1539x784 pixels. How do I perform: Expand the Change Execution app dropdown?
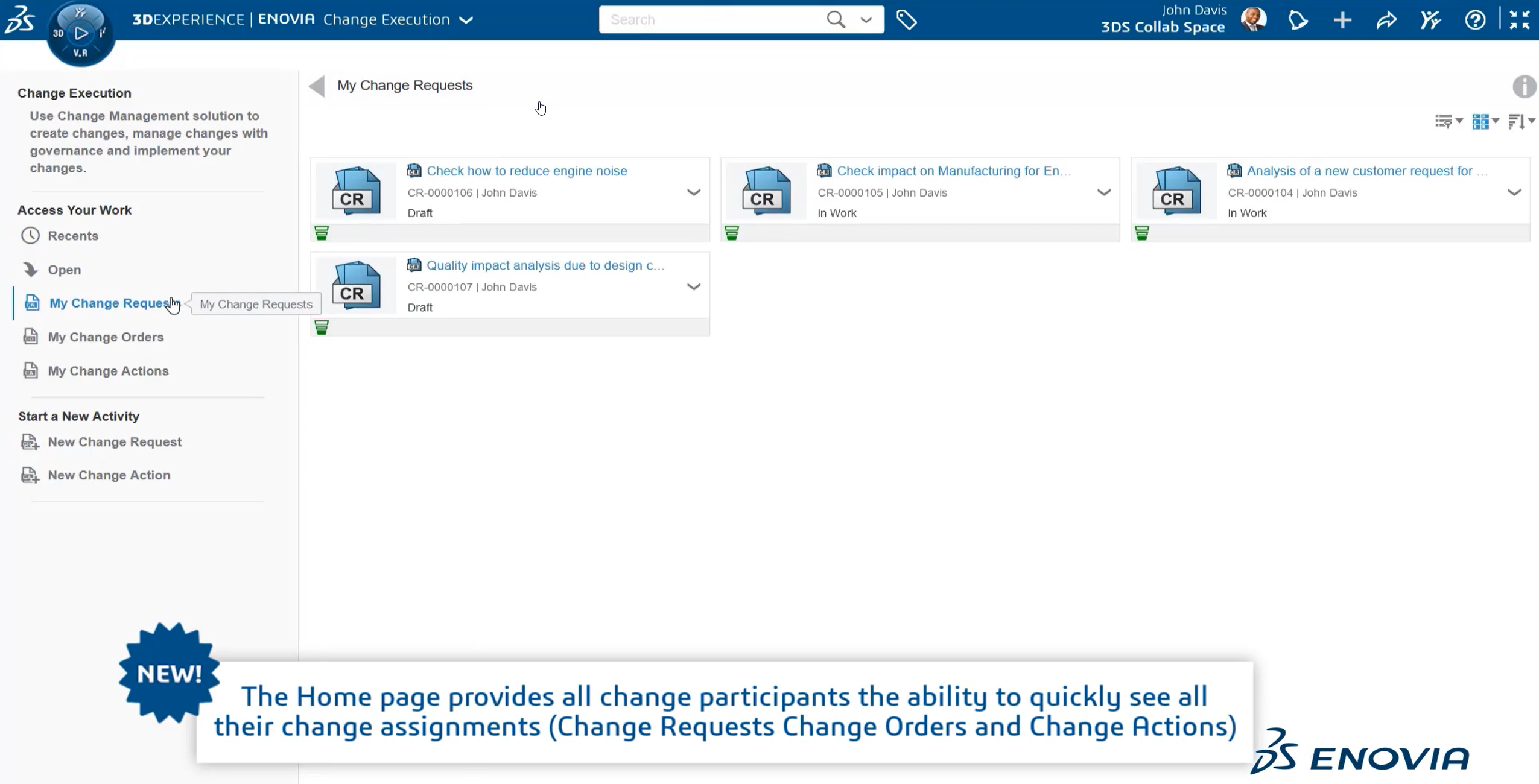tap(466, 20)
